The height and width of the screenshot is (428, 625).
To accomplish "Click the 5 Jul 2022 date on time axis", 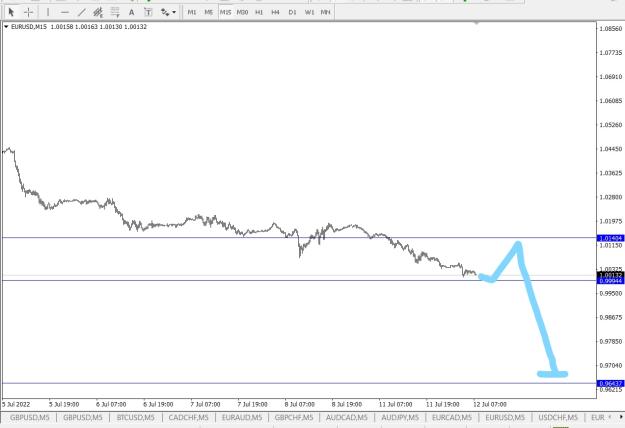I will tap(16, 404).
